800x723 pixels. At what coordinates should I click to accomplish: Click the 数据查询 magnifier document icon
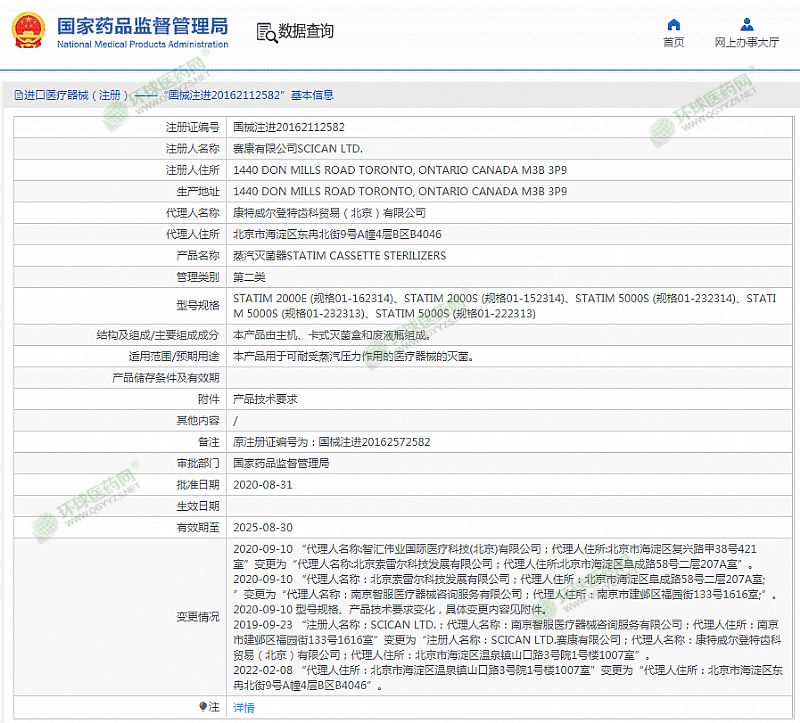point(264,32)
